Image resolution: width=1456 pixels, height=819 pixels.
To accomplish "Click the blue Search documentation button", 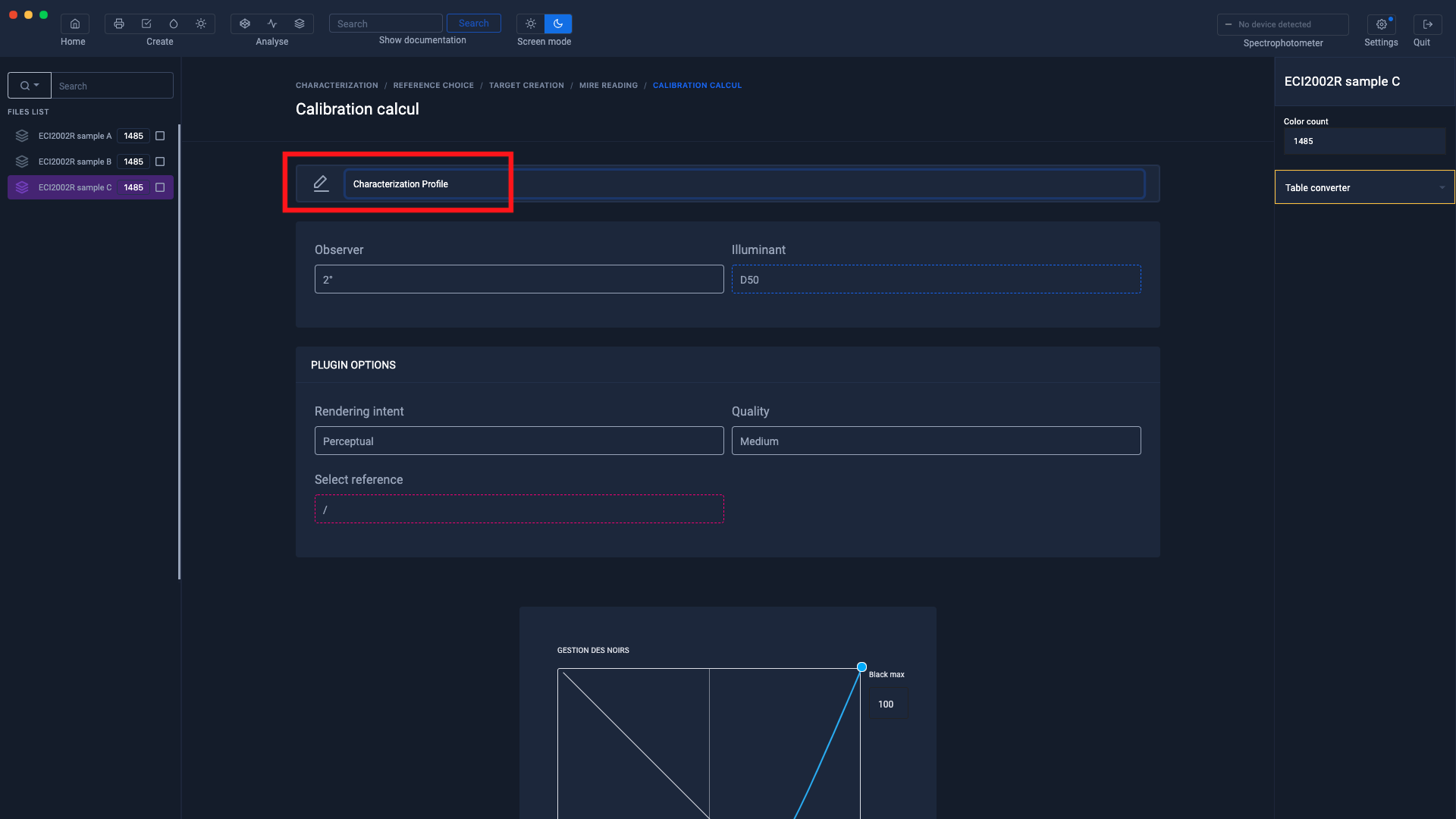I will click(474, 24).
